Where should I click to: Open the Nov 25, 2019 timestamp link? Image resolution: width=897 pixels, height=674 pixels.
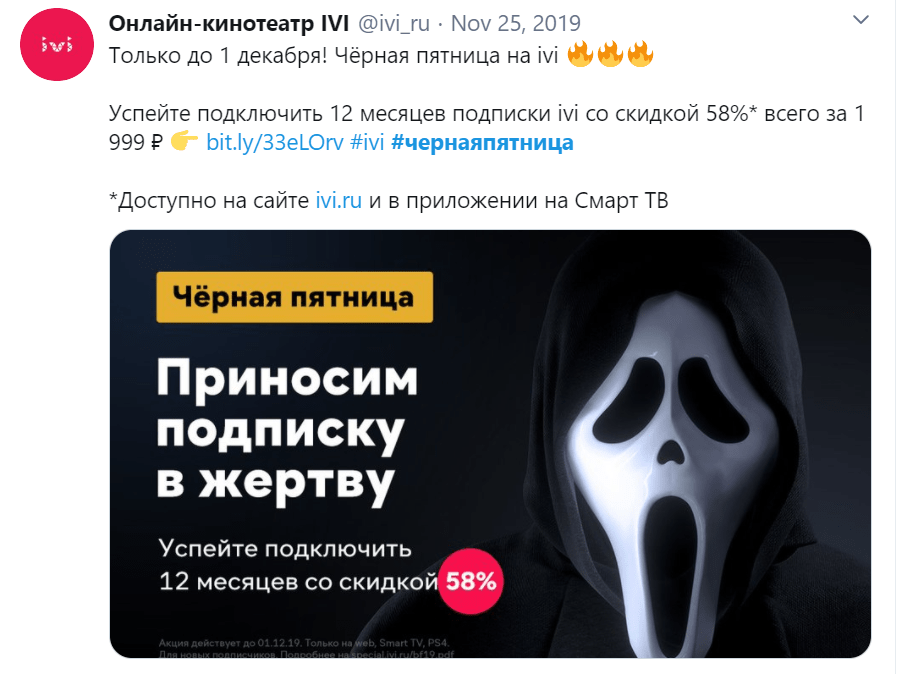[x=515, y=23]
